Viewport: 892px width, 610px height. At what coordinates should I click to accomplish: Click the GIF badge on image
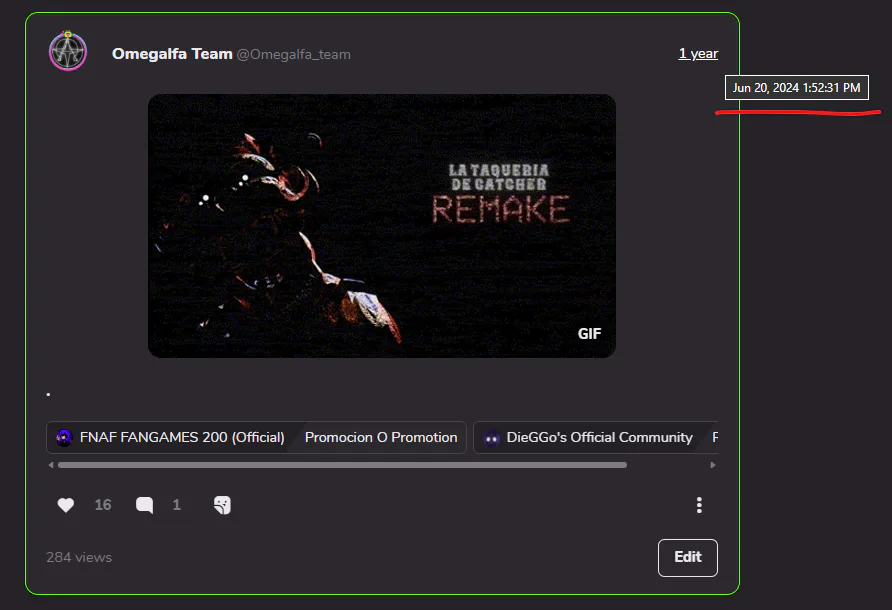point(589,333)
